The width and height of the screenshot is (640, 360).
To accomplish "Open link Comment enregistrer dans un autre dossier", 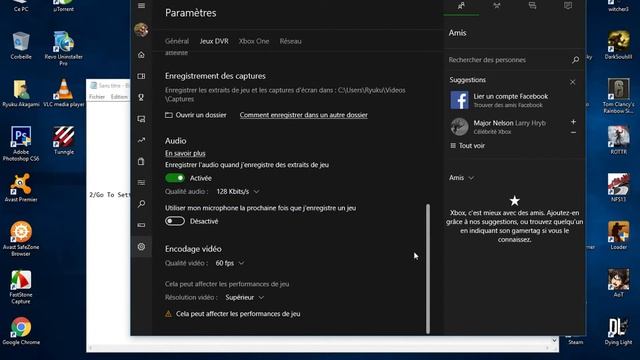I will (x=304, y=115).
